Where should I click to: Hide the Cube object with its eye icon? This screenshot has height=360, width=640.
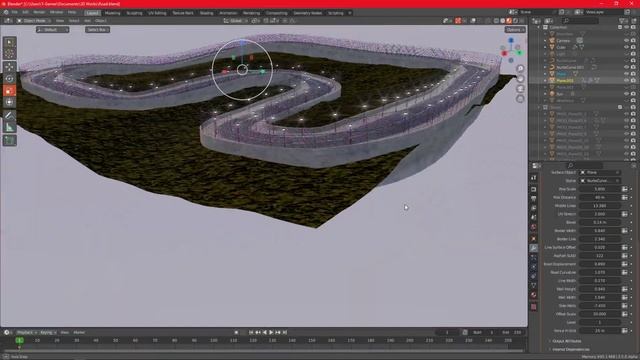tap(626, 47)
